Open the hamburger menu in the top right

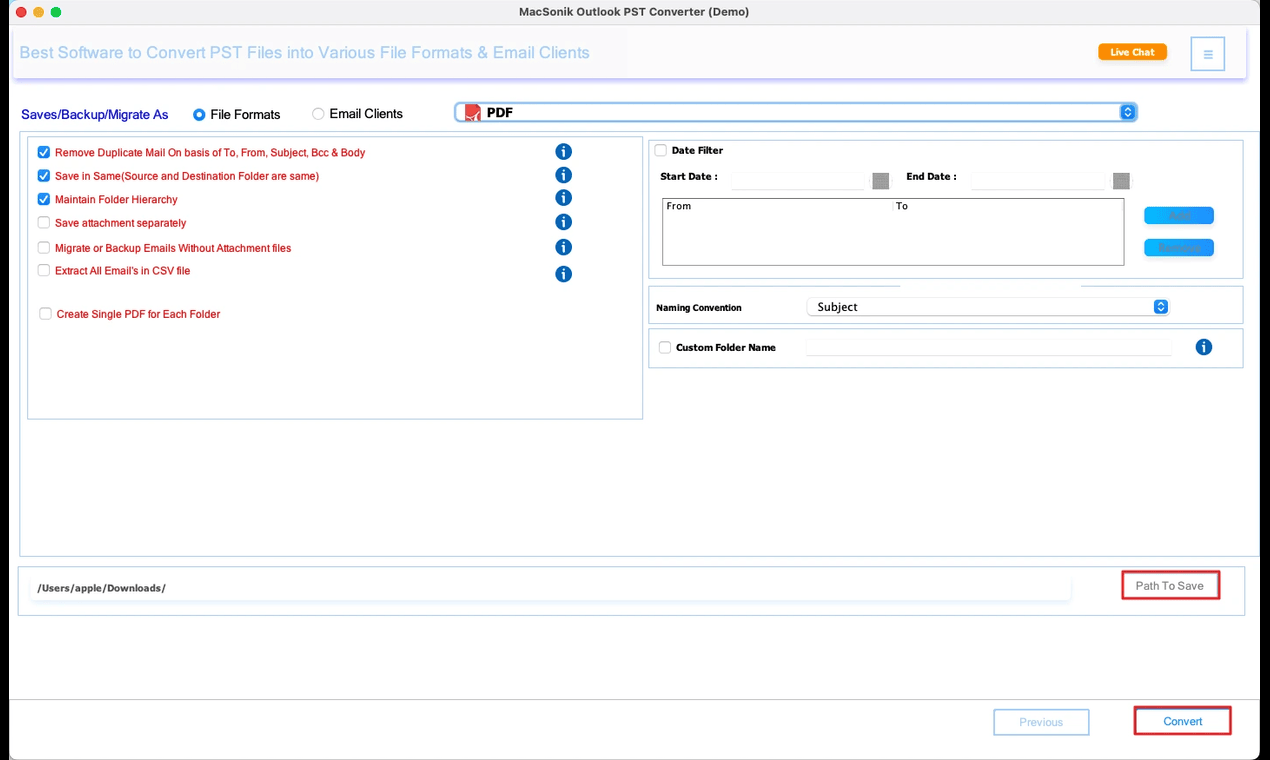point(1207,53)
